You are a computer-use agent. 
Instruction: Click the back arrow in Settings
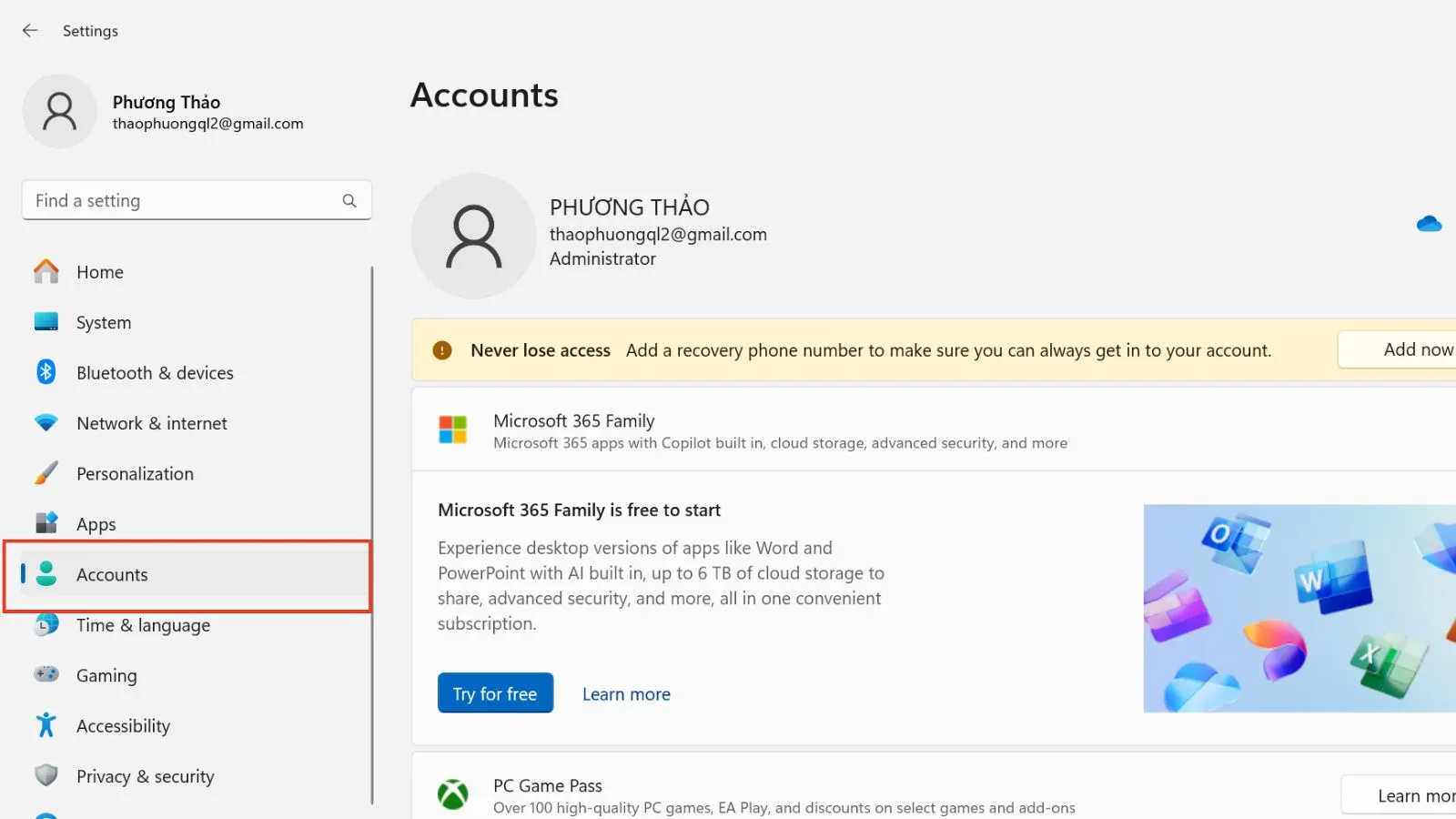click(30, 30)
